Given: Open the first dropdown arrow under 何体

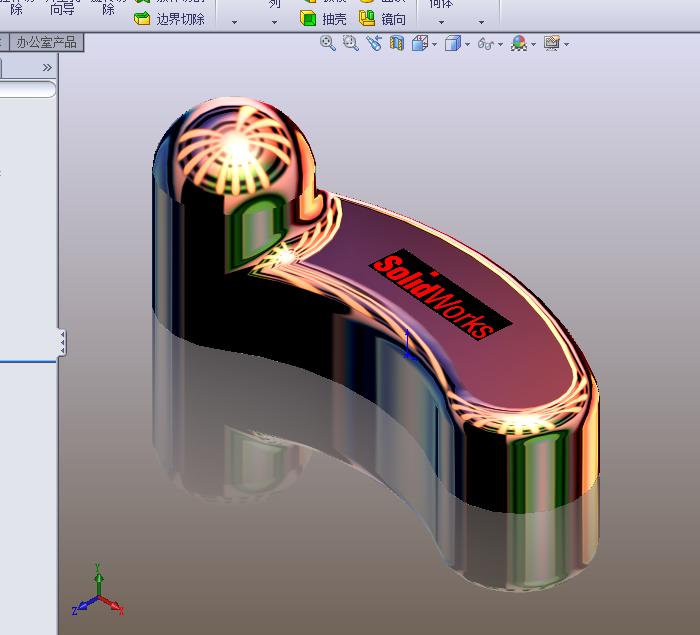Looking at the screenshot, I should point(441,22).
